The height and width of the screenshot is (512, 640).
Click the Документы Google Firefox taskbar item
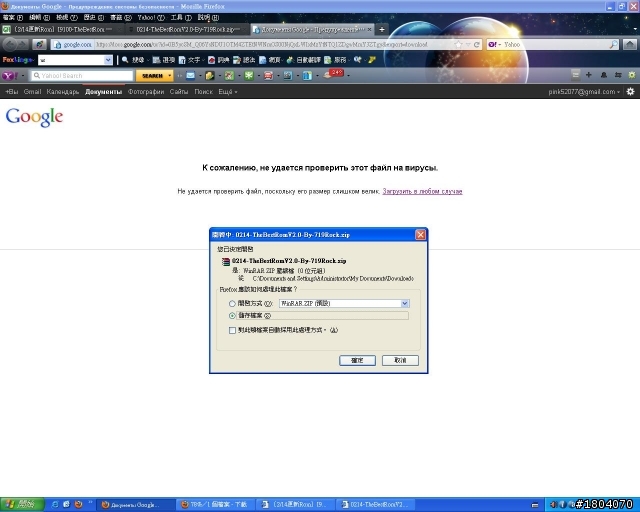pyautogui.click(x=136, y=505)
